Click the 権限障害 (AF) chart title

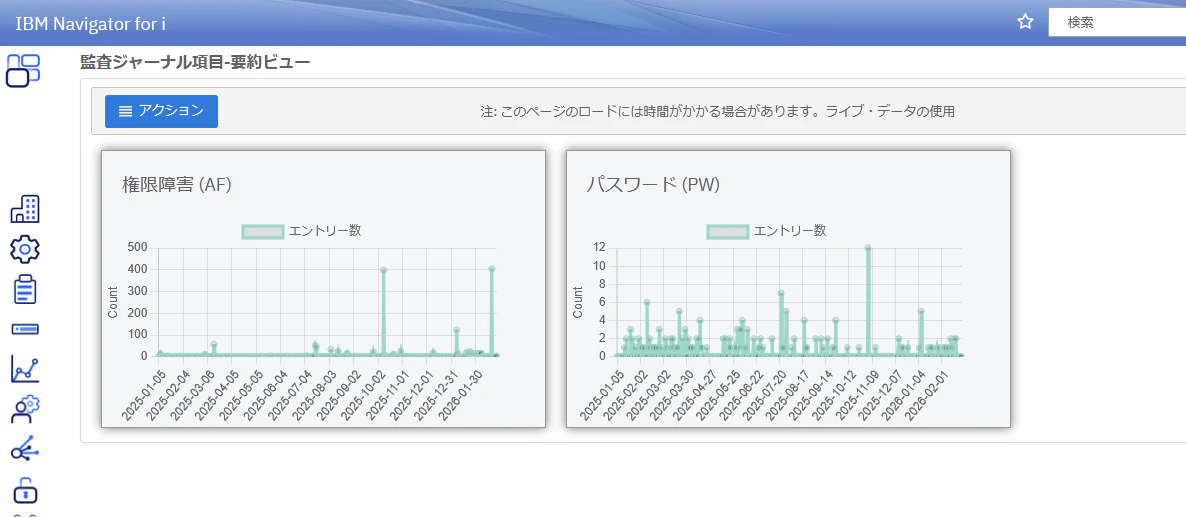(176, 184)
